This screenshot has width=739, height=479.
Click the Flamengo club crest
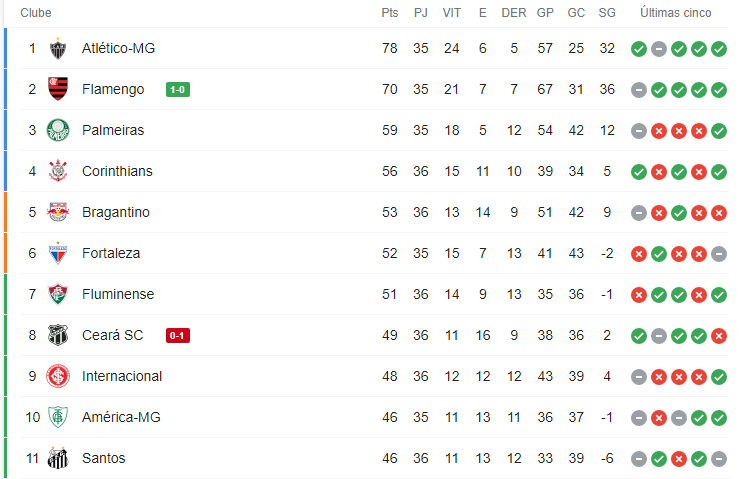coord(58,89)
